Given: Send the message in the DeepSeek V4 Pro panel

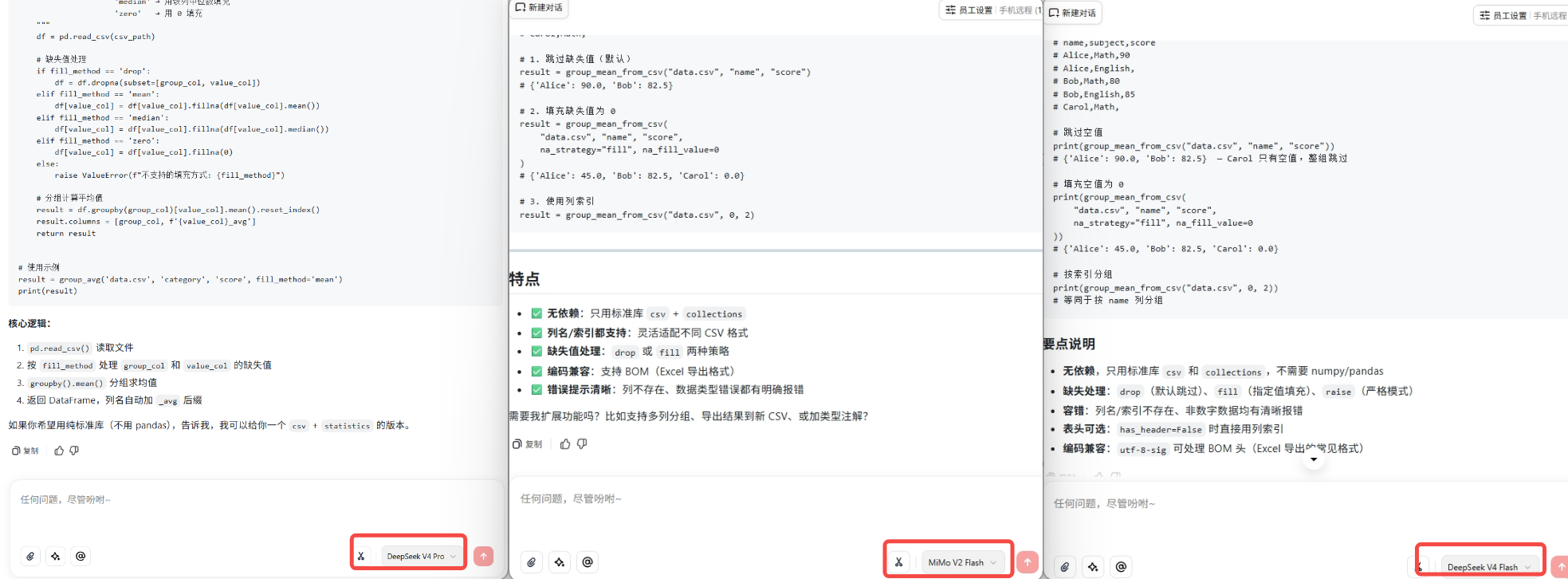Looking at the screenshot, I should (x=483, y=556).
